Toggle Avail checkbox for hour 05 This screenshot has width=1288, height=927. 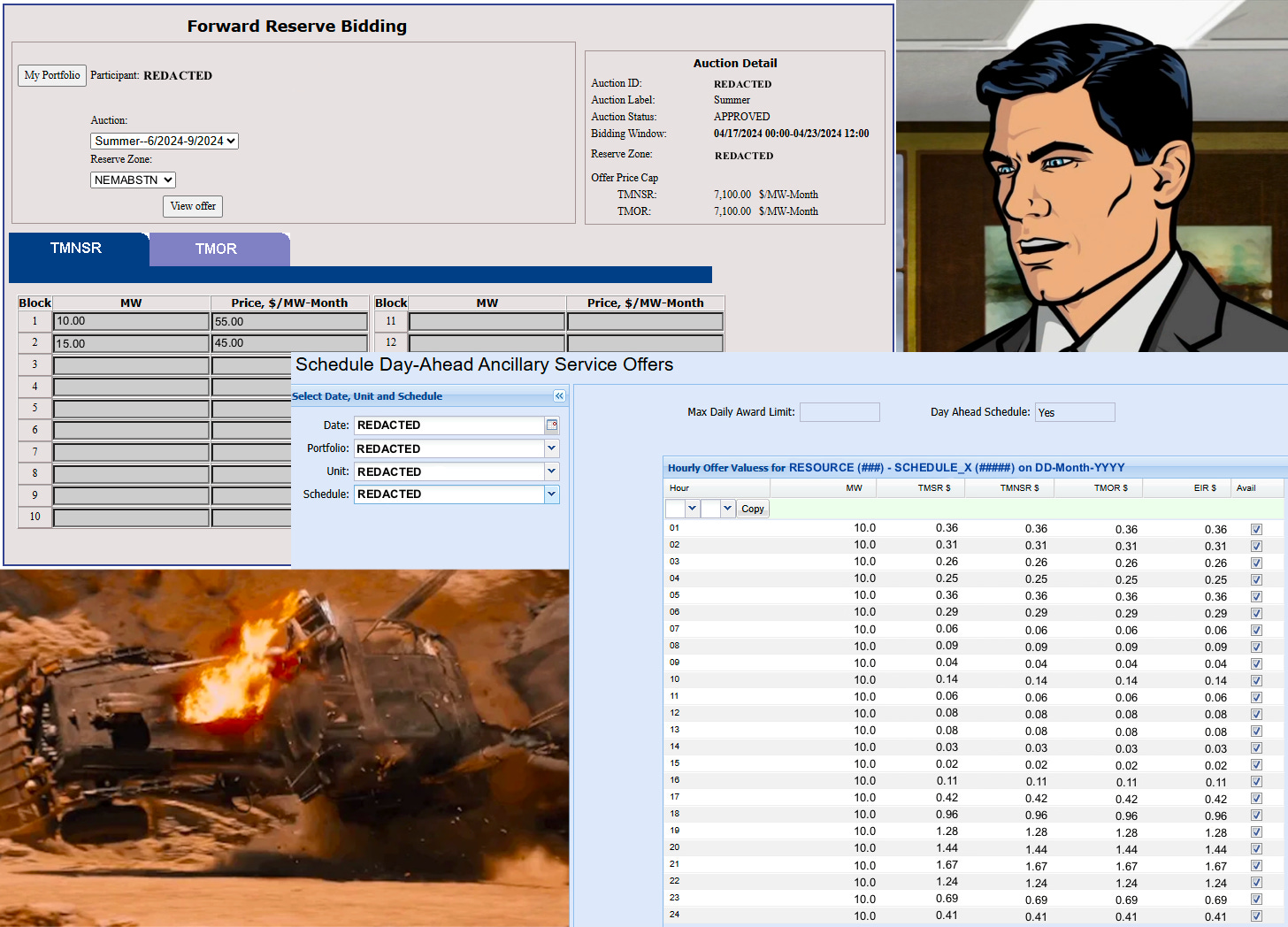click(1256, 597)
